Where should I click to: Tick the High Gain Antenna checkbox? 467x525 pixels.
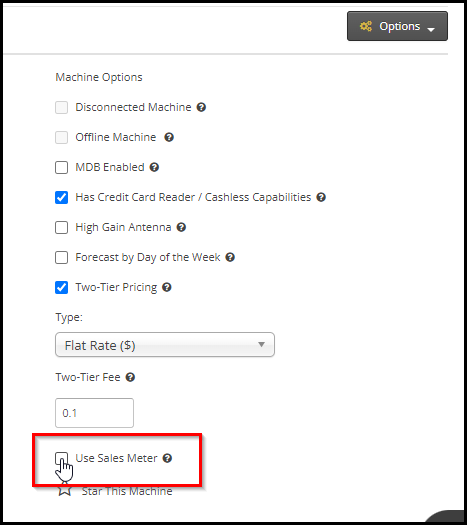click(62, 227)
